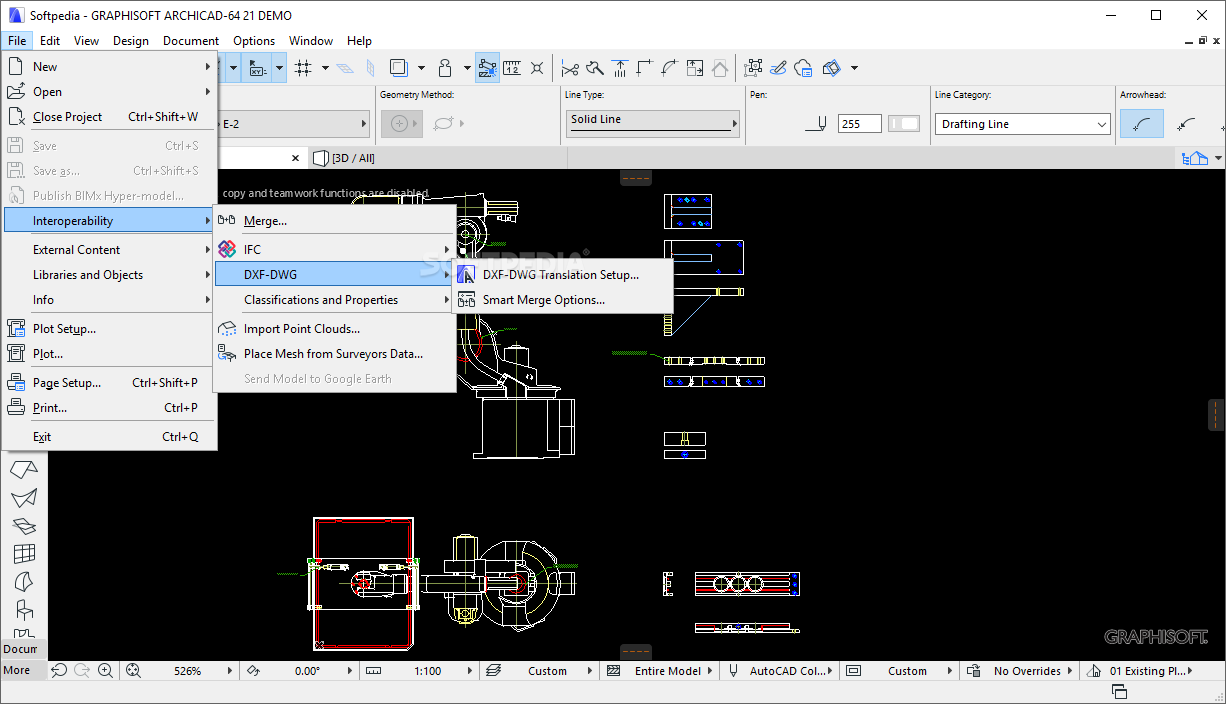Select the Roof tool in toolbox
This screenshot has height=704, width=1226.
24,468
